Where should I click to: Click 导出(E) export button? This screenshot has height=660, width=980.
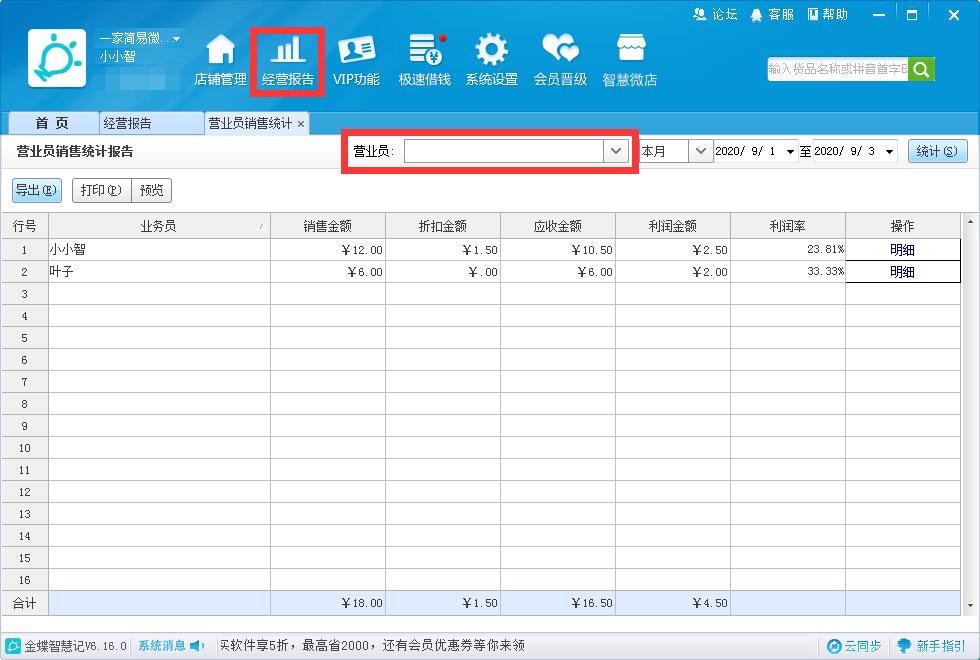point(36,190)
